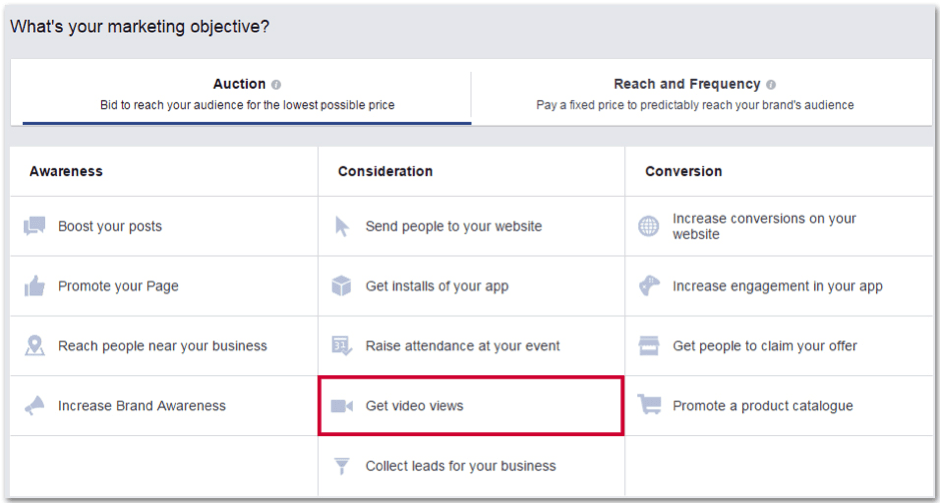
Task: Click the game controller icon for app engagement
Action: point(649,286)
